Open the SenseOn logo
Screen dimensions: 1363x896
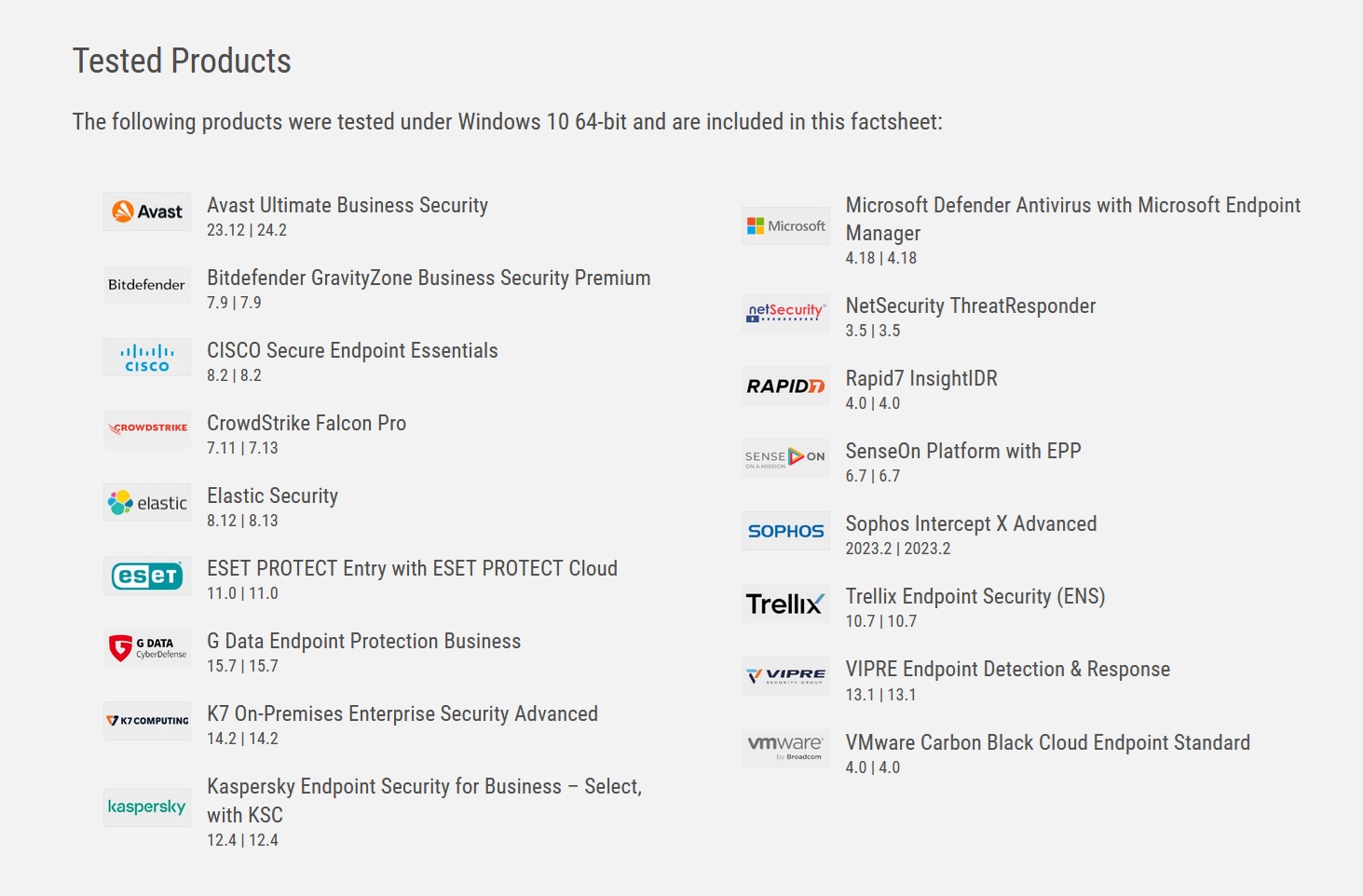click(x=785, y=457)
